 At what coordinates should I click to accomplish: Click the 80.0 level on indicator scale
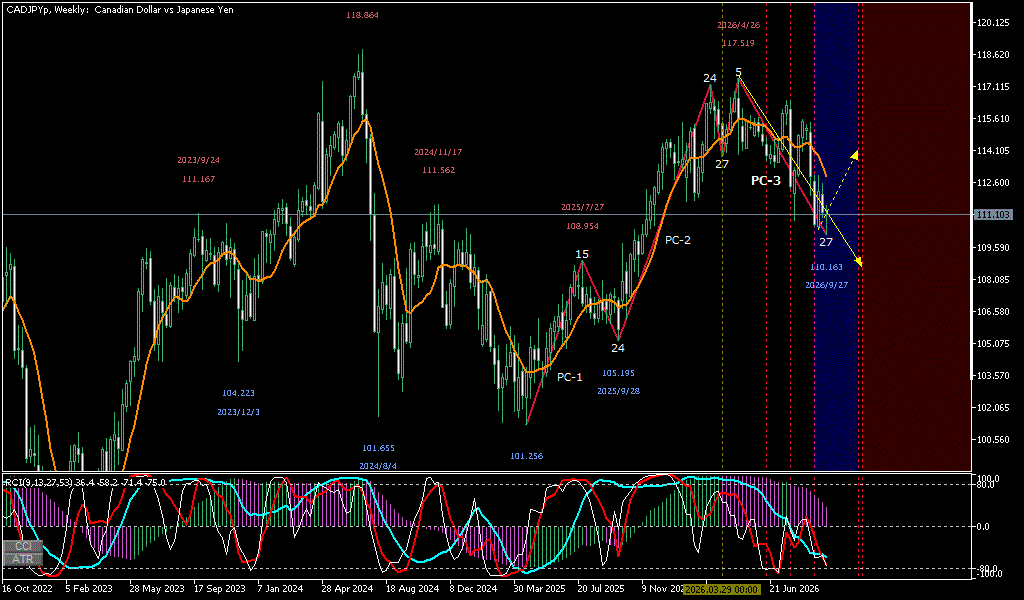(986, 484)
